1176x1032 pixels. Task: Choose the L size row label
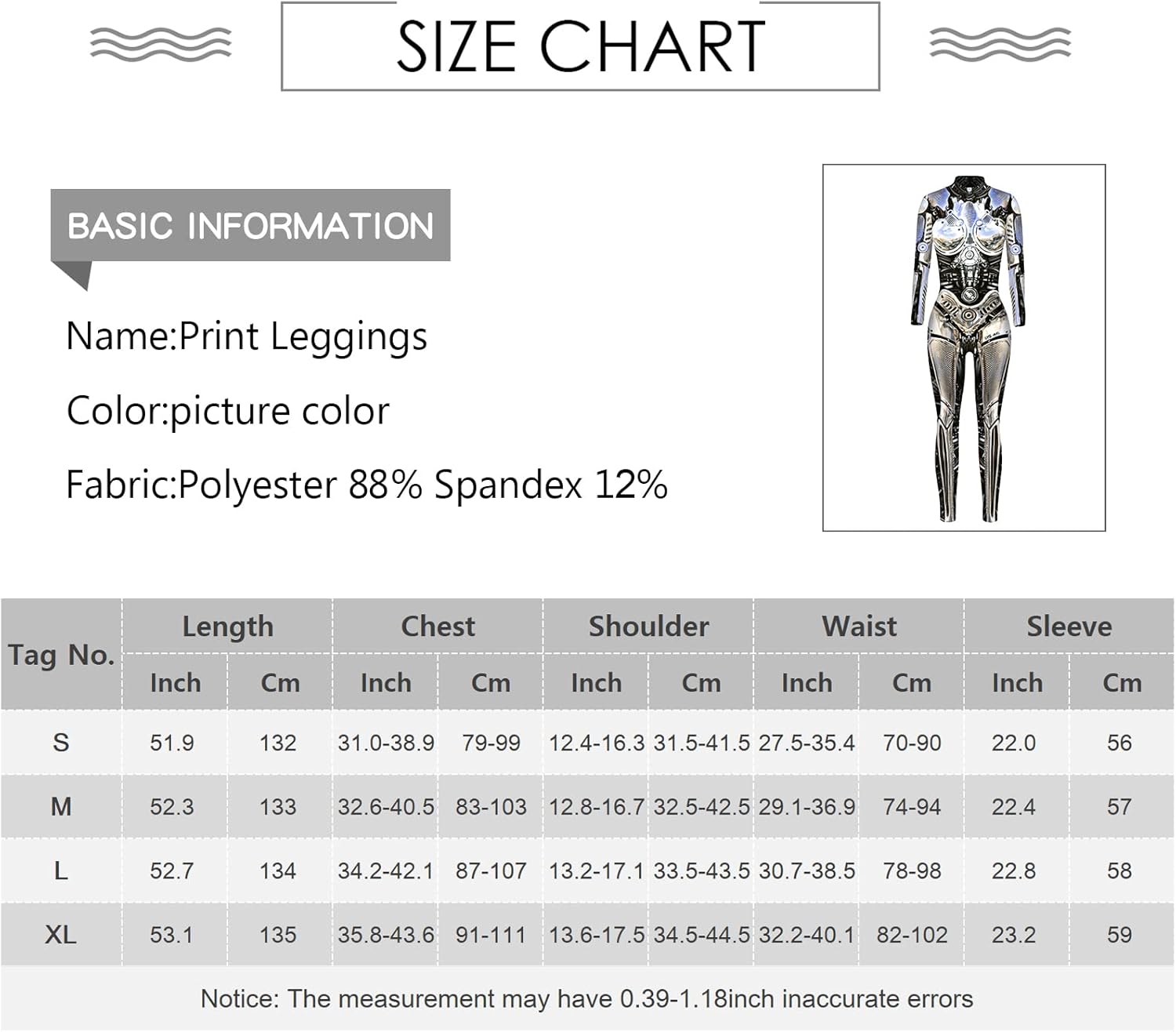(61, 870)
